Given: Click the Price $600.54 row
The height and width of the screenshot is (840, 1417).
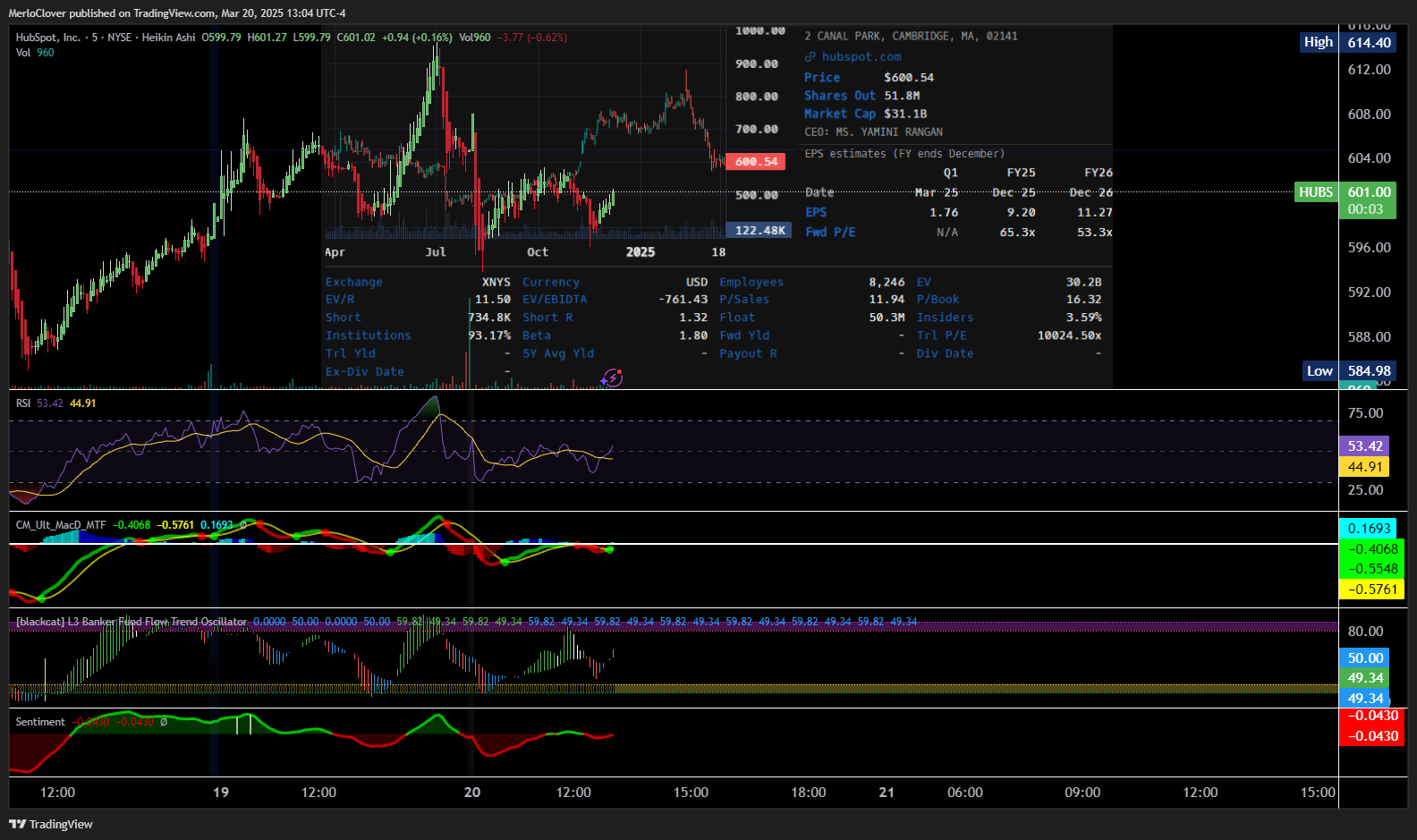Looking at the screenshot, I should point(869,78).
